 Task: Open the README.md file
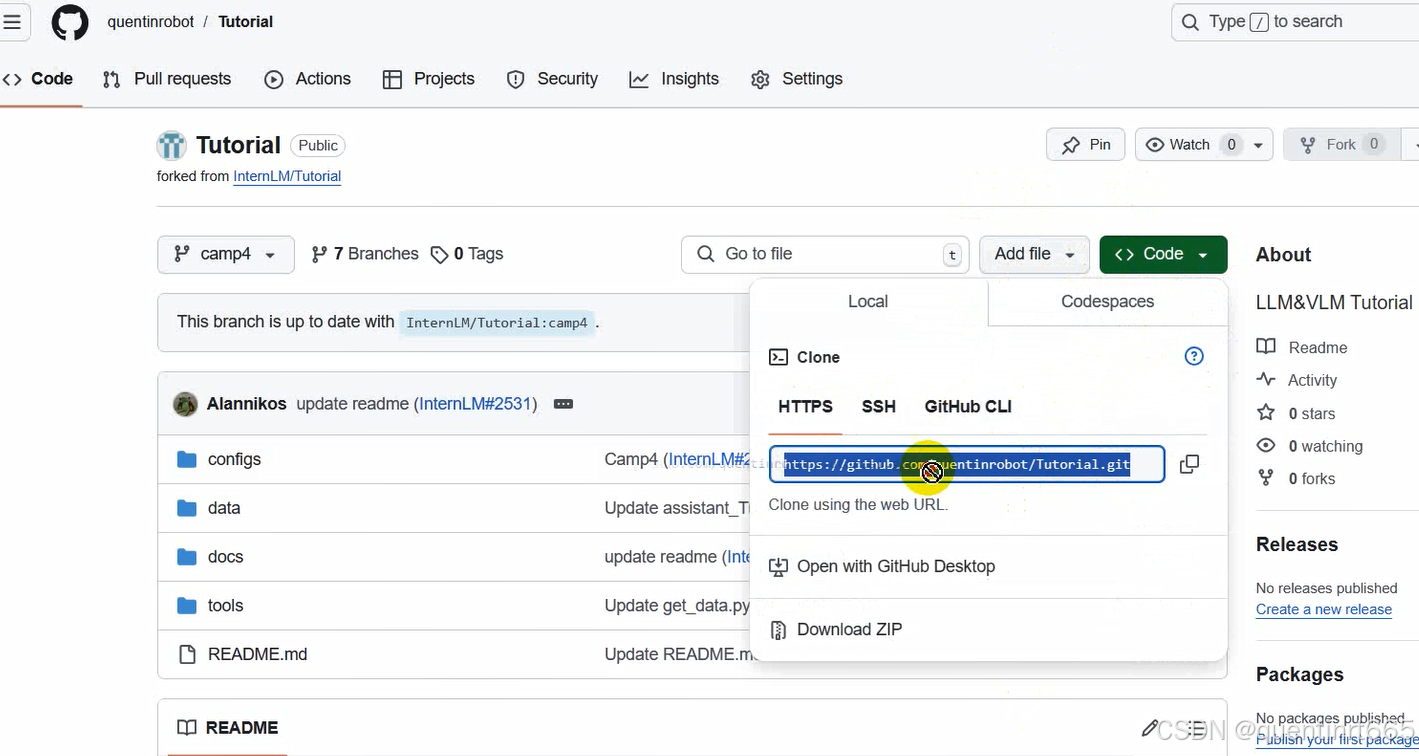tap(257, 654)
